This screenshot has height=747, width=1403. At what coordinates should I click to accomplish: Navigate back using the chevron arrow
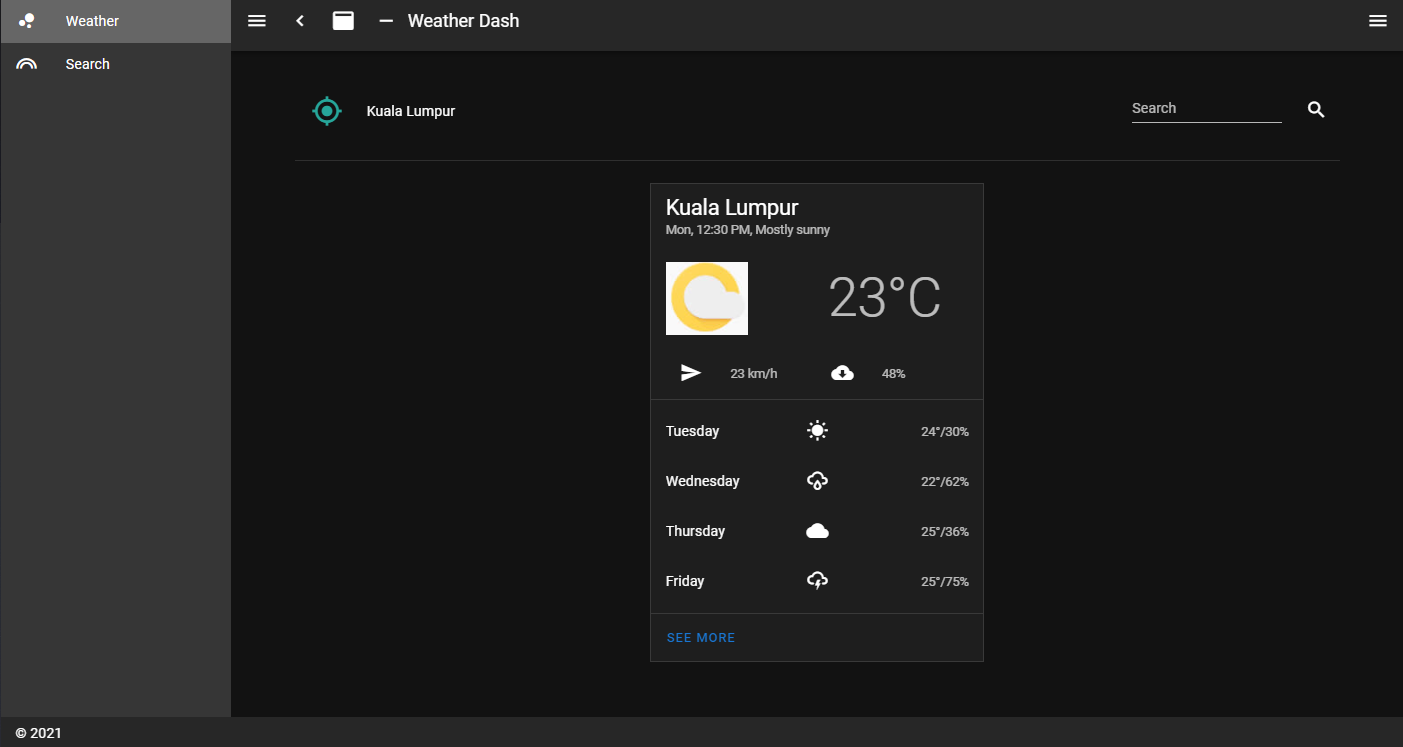[x=299, y=20]
